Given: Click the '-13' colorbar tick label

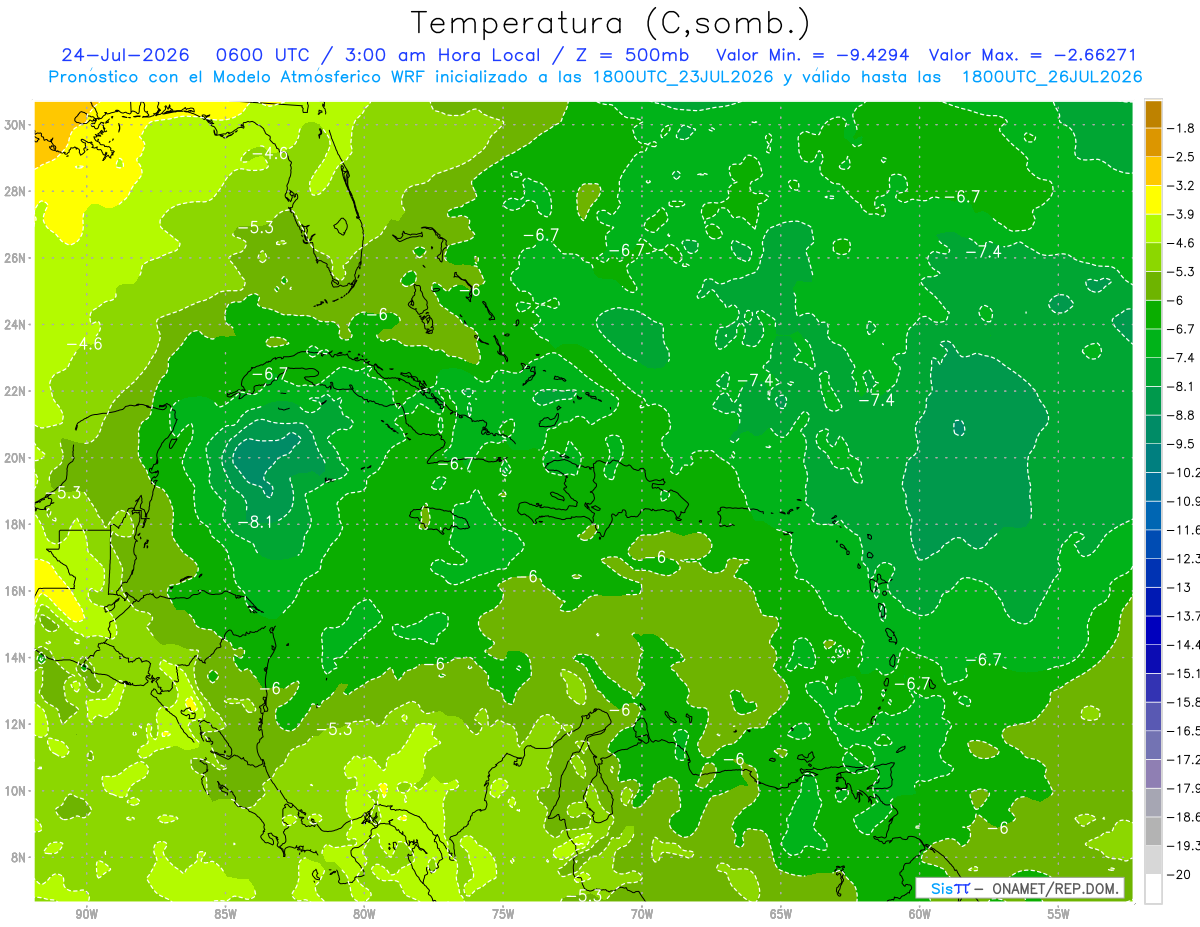Looking at the screenshot, I should pos(1180,587).
